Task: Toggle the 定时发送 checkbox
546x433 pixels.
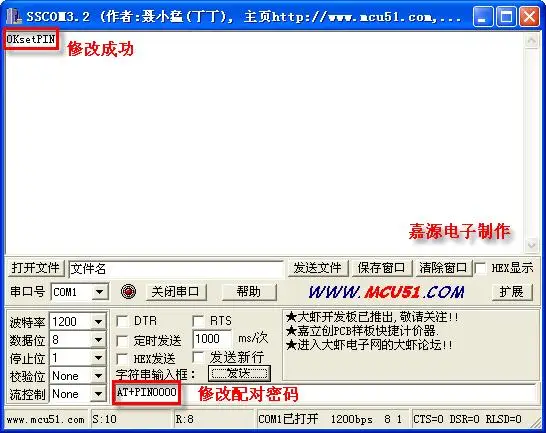Action: (122, 341)
